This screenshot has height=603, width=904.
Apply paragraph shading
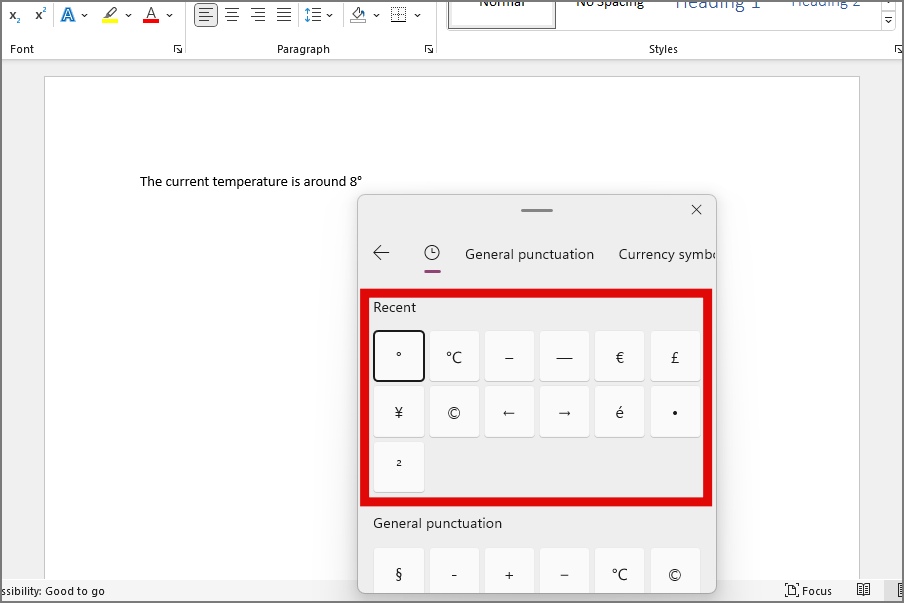coord(358,15)
